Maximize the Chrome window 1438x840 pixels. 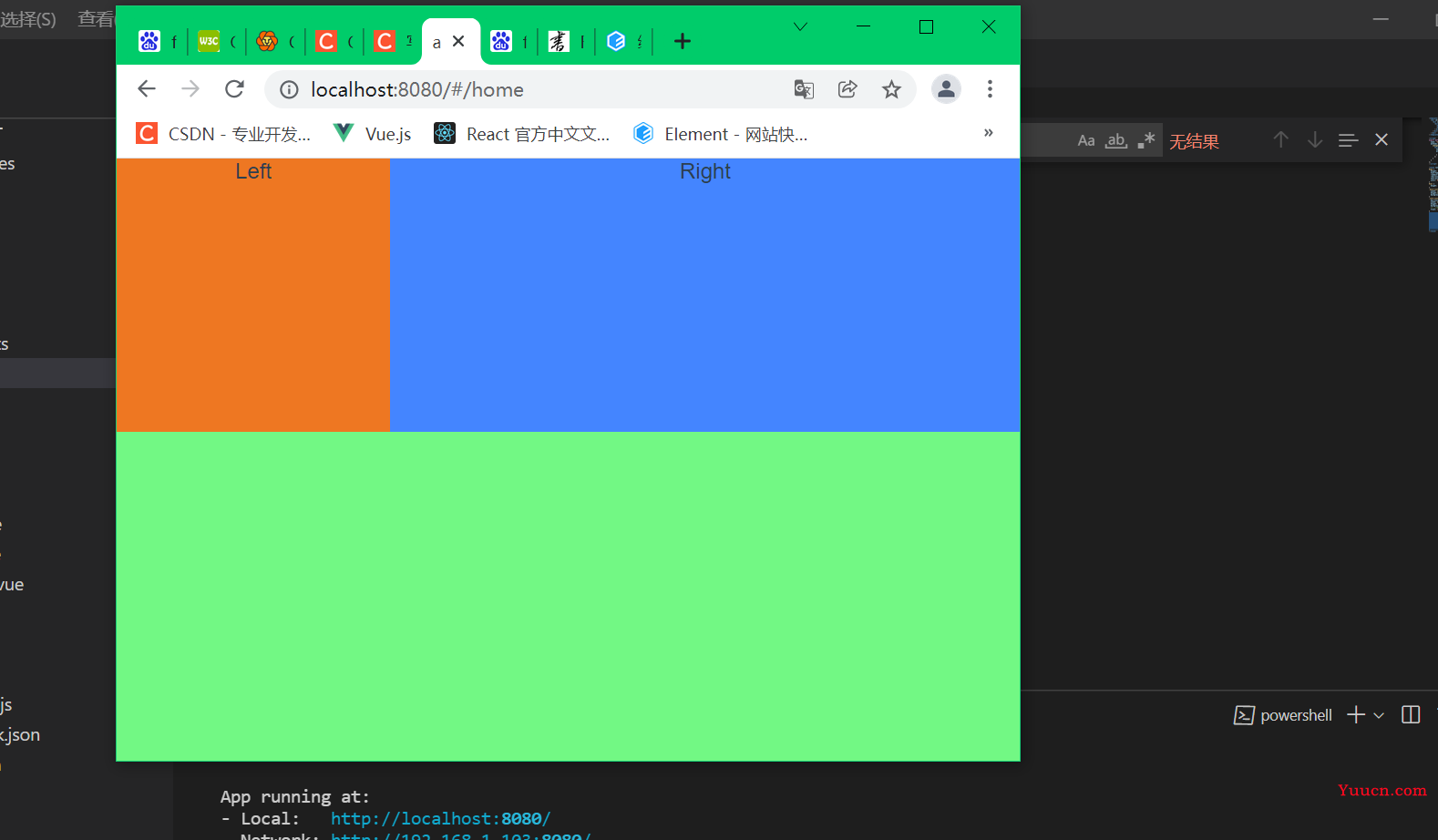click(x=926, y=26)
